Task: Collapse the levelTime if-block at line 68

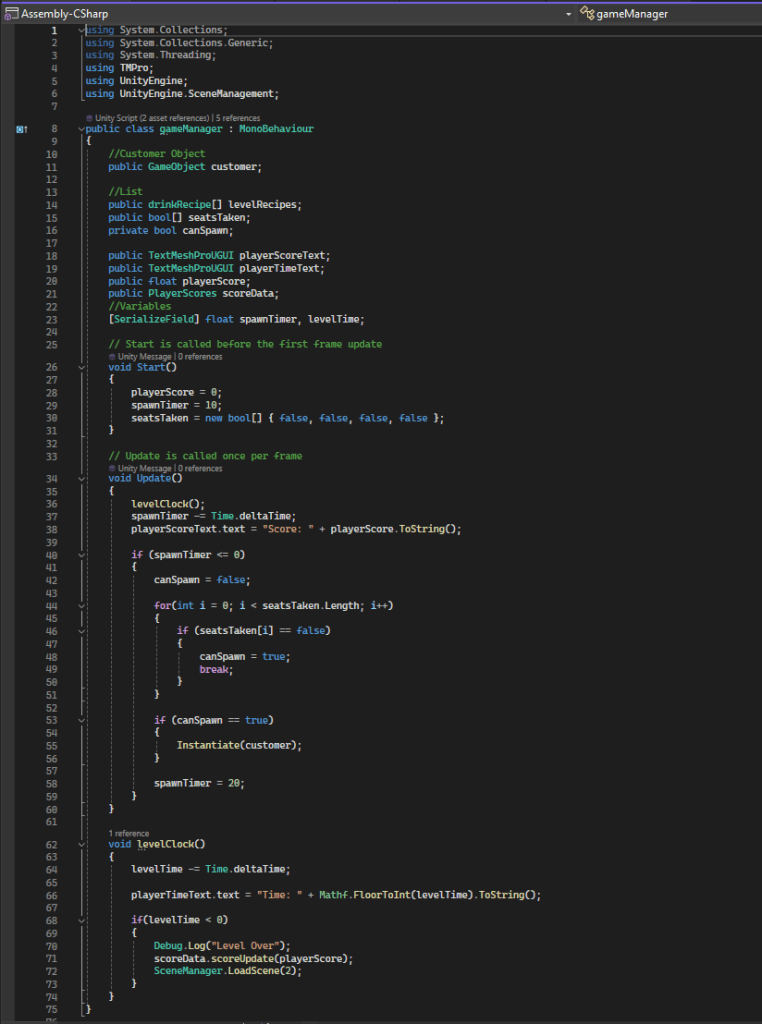Action: click(x=80, y=920)
